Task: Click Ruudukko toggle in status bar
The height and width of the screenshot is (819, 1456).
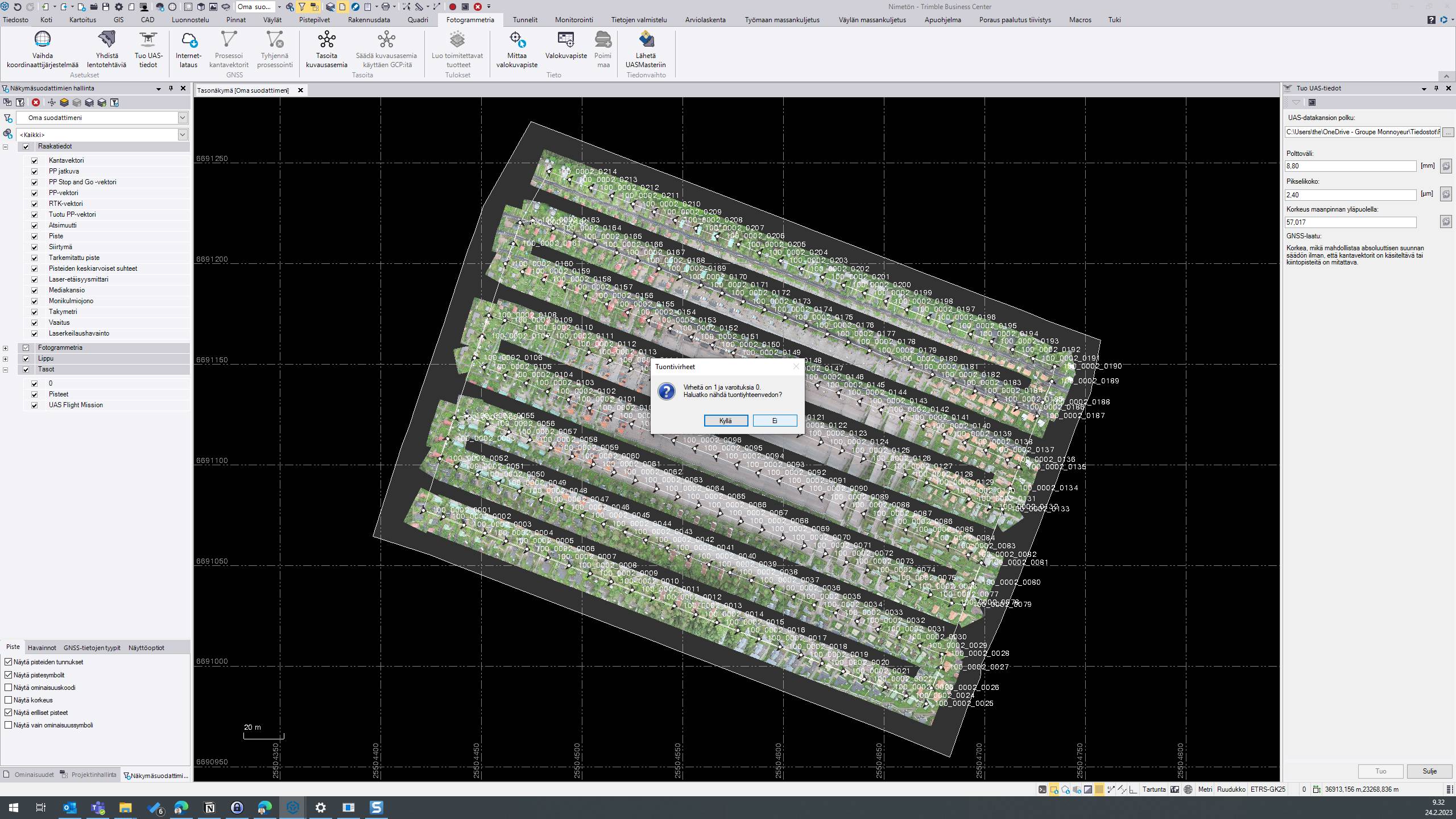Action: coord(1231,789)
